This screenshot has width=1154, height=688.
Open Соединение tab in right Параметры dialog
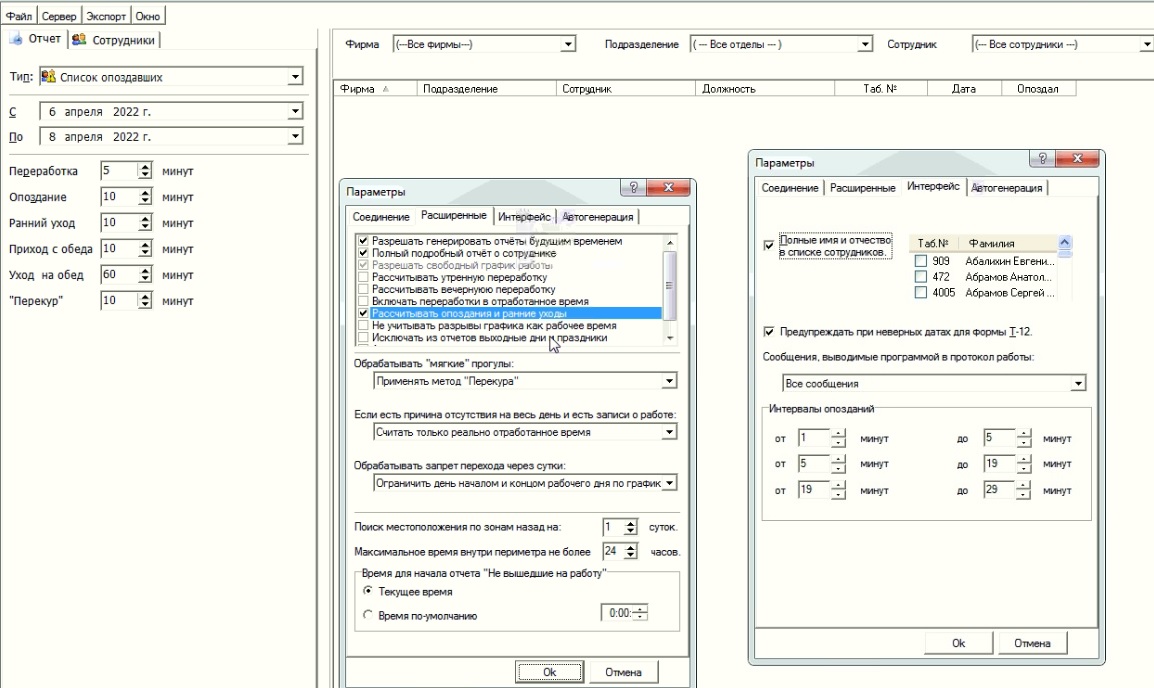coord(790,188)
